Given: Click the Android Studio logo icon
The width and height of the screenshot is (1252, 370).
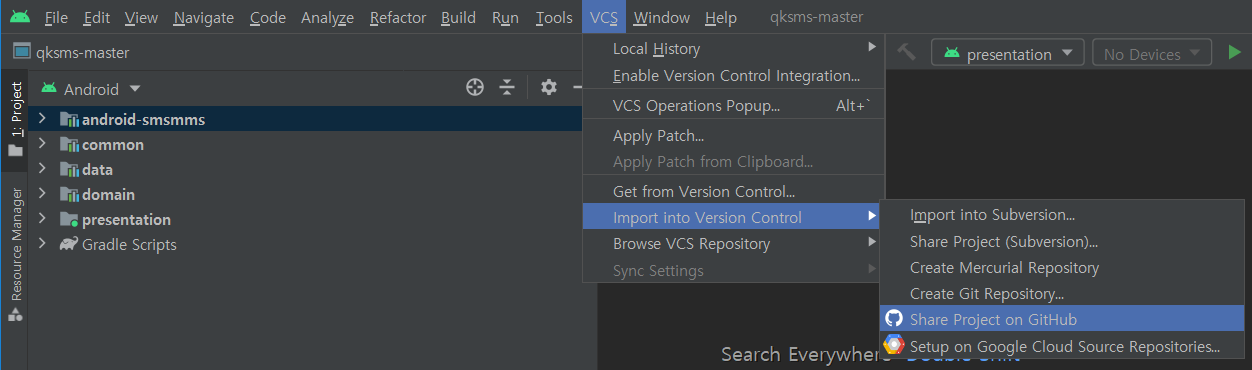Looking at the screenshot, I should pyautogui.click(x=19, y=17).
